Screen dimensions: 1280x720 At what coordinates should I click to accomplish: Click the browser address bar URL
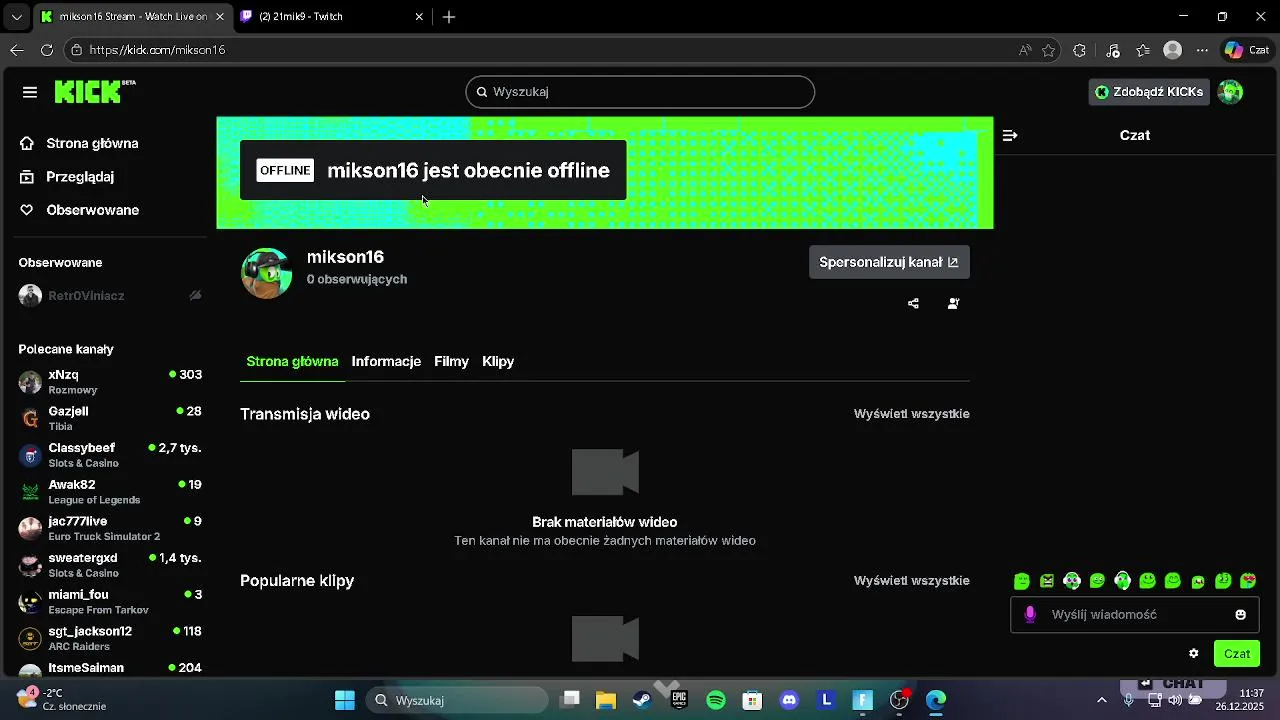pos(157,50)
